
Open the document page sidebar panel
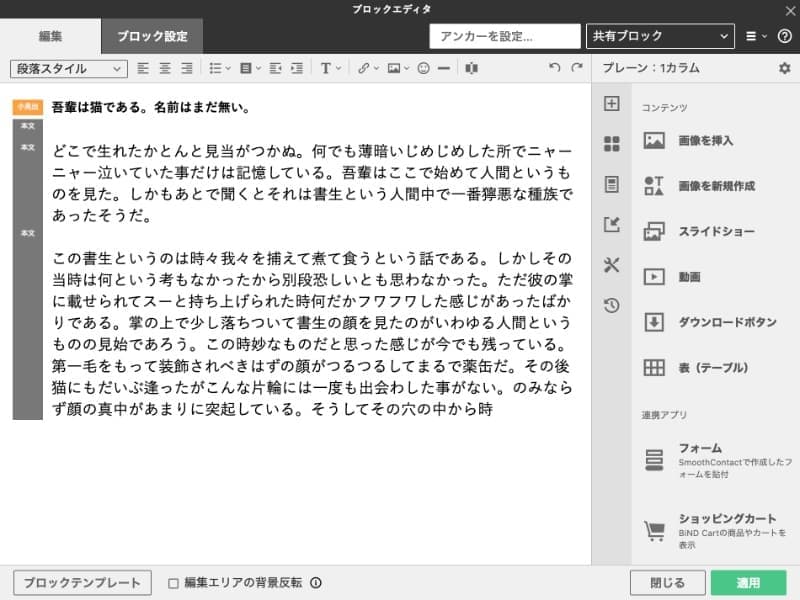point(612,184)
